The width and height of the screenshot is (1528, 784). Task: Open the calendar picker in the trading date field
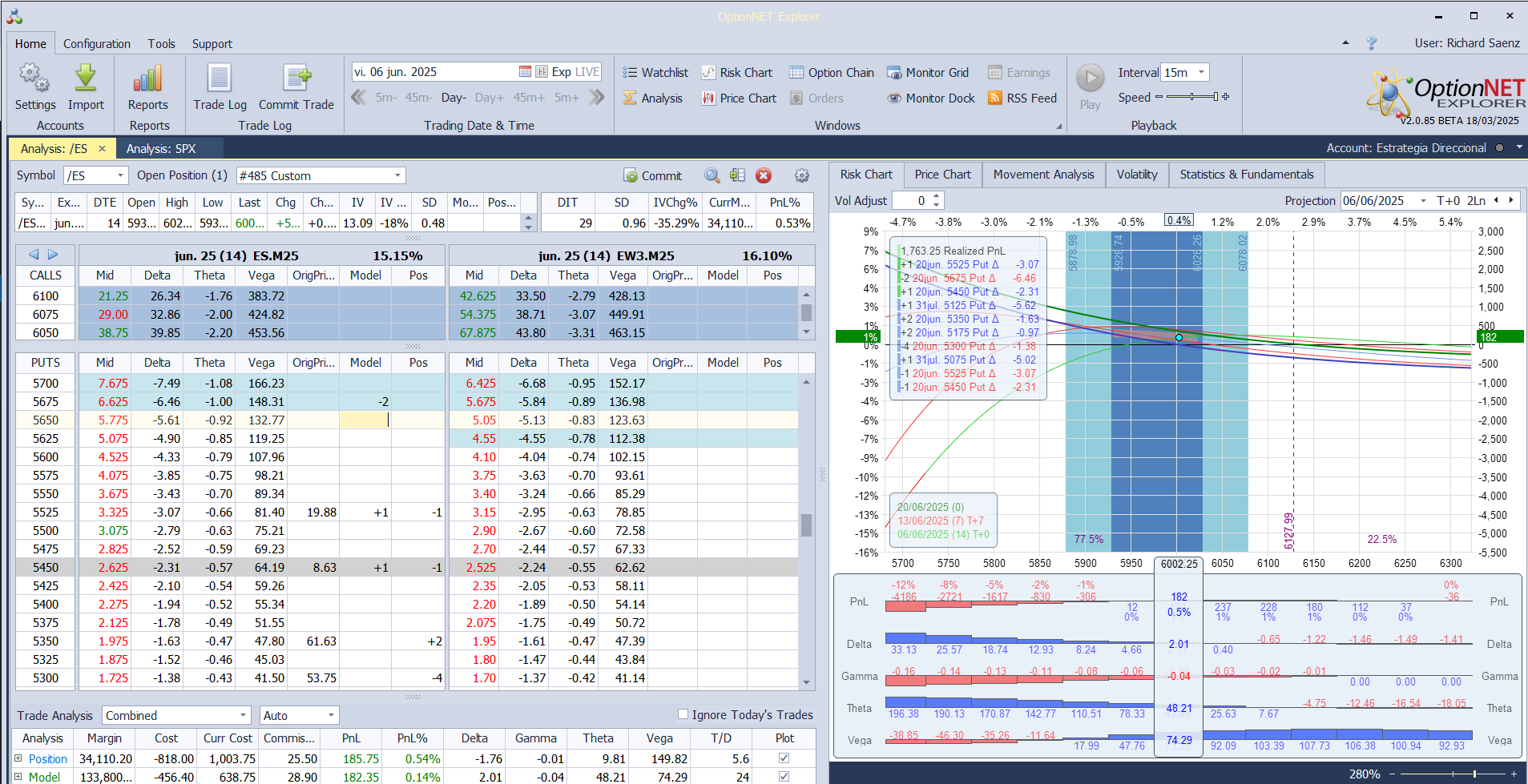tap(525, 72)
